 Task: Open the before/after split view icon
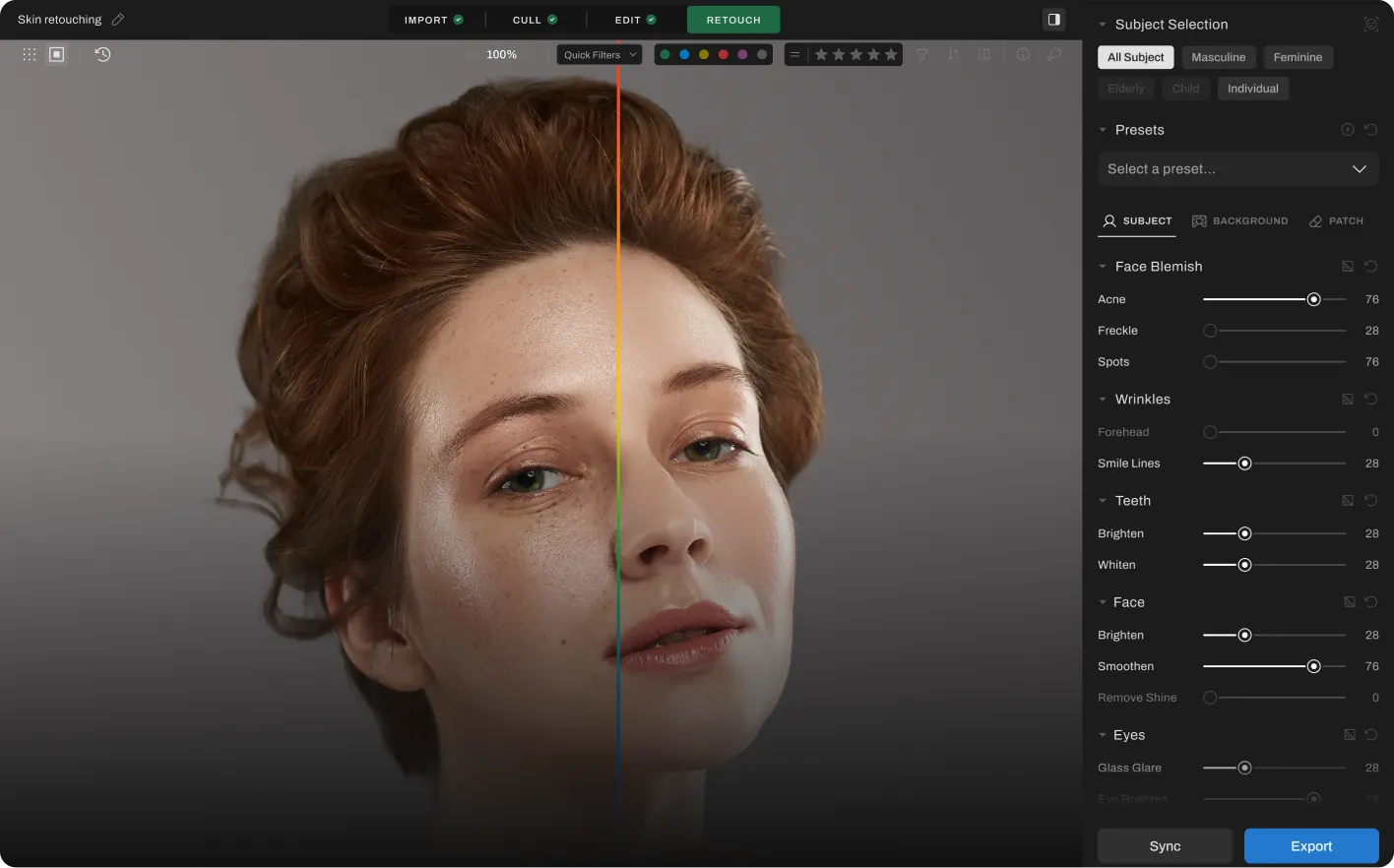tap(984, 55)
